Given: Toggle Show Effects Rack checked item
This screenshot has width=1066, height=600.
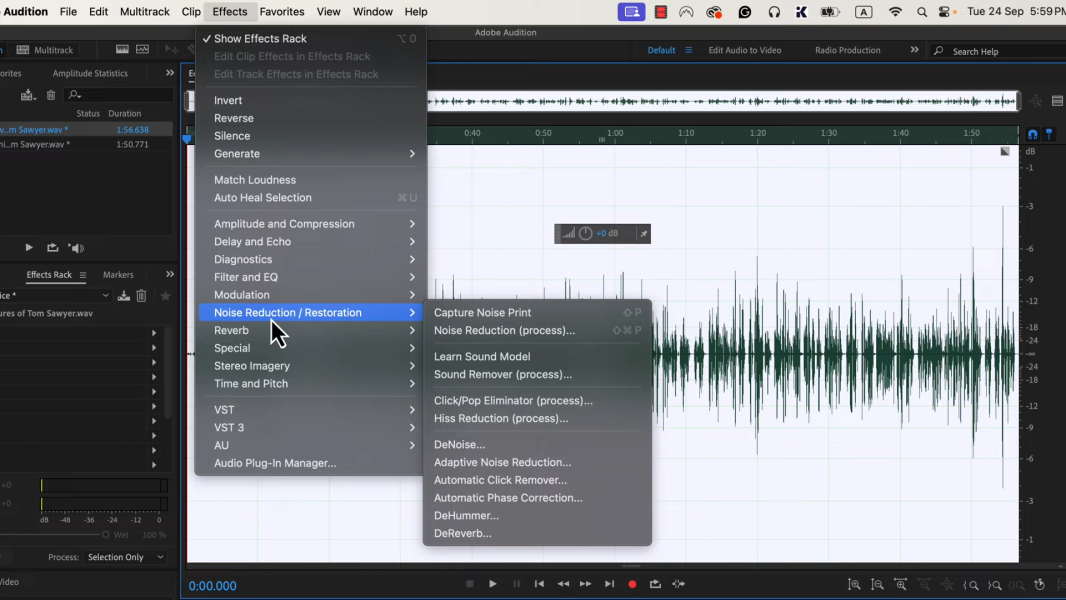Looking at the screenshot, I should (310, 39).
